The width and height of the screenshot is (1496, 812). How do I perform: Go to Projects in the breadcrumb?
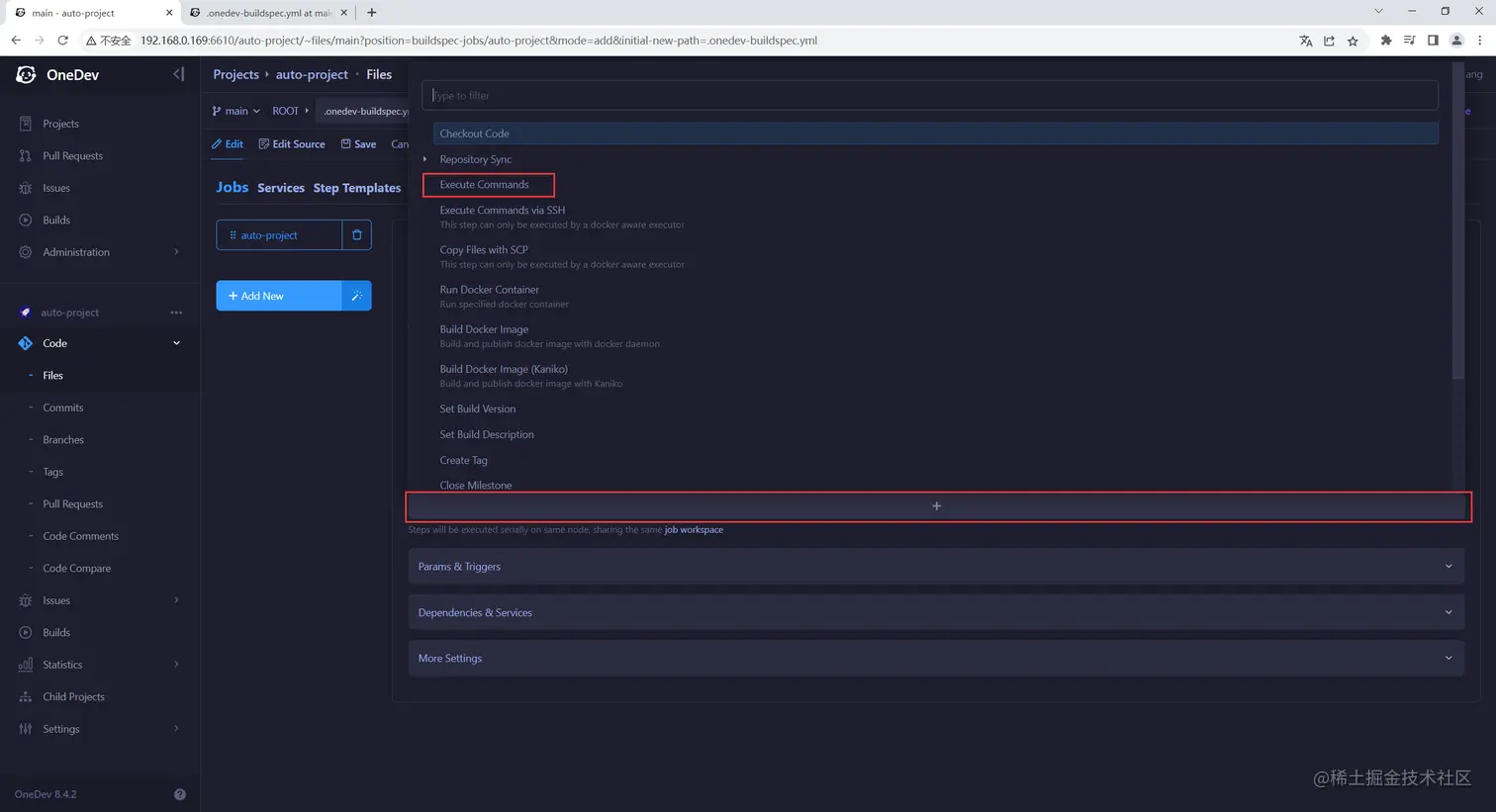235,74
